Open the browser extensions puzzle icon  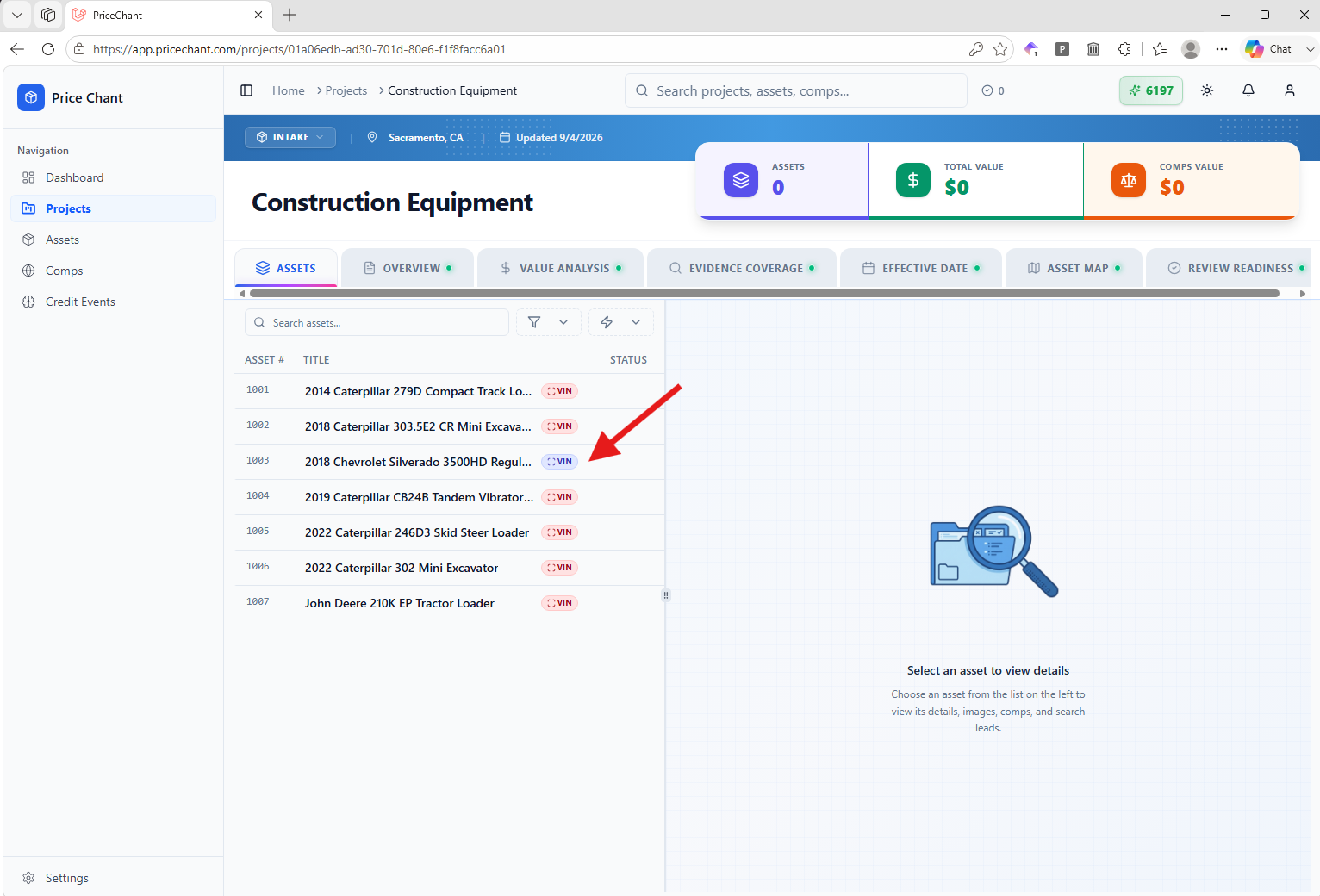click(x=1124, y=49)
